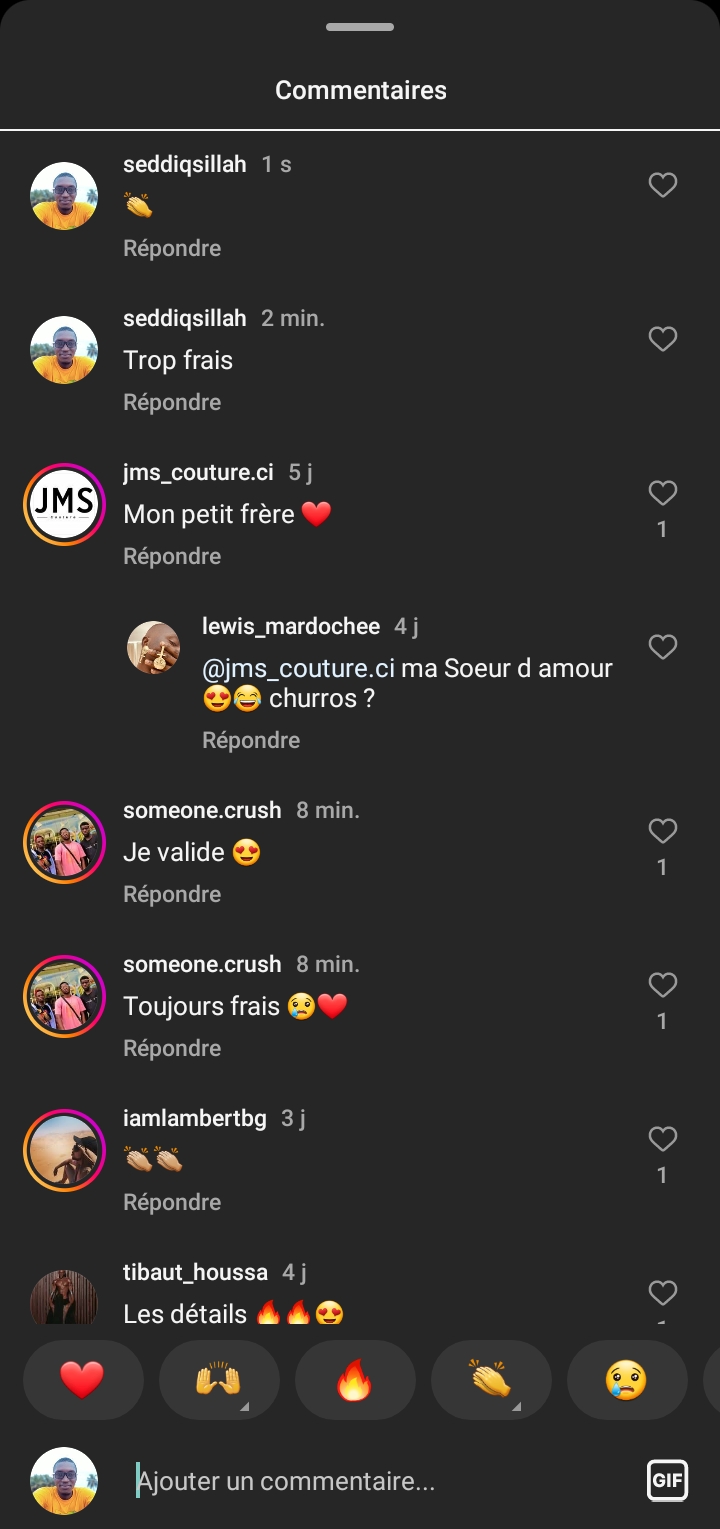Open the someone.crush username on "Je valide"
This screenshot has height=1529, width=720.
point(202,810)
